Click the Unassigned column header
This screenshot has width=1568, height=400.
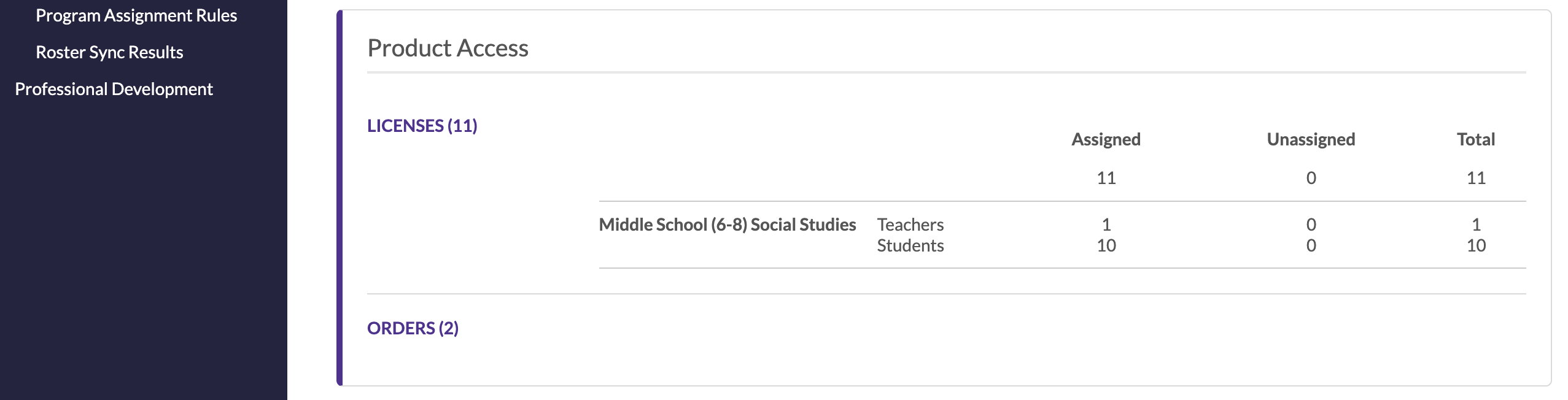pos(1311,140)
